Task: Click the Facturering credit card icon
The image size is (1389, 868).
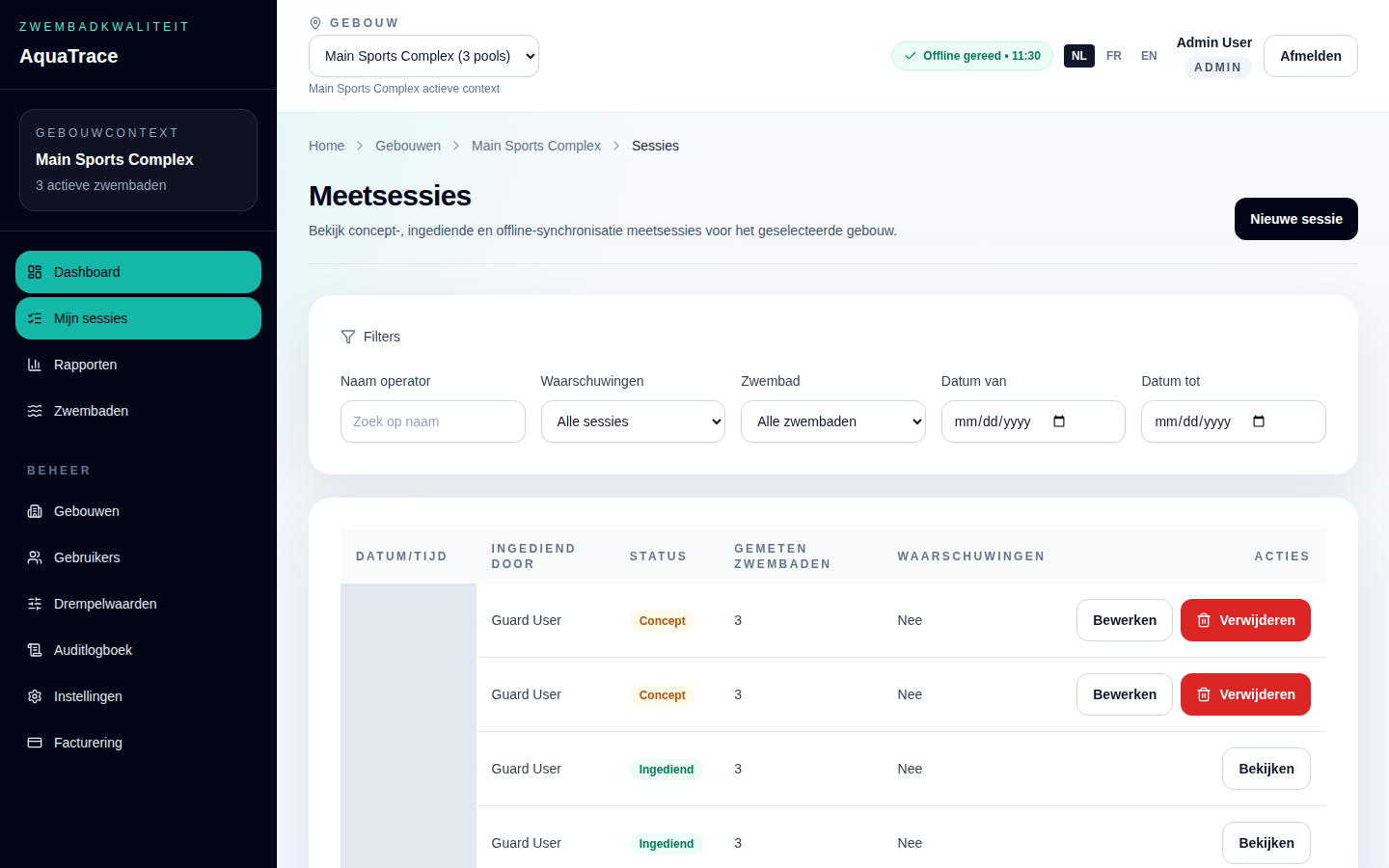Action: [x=35, y=743]
